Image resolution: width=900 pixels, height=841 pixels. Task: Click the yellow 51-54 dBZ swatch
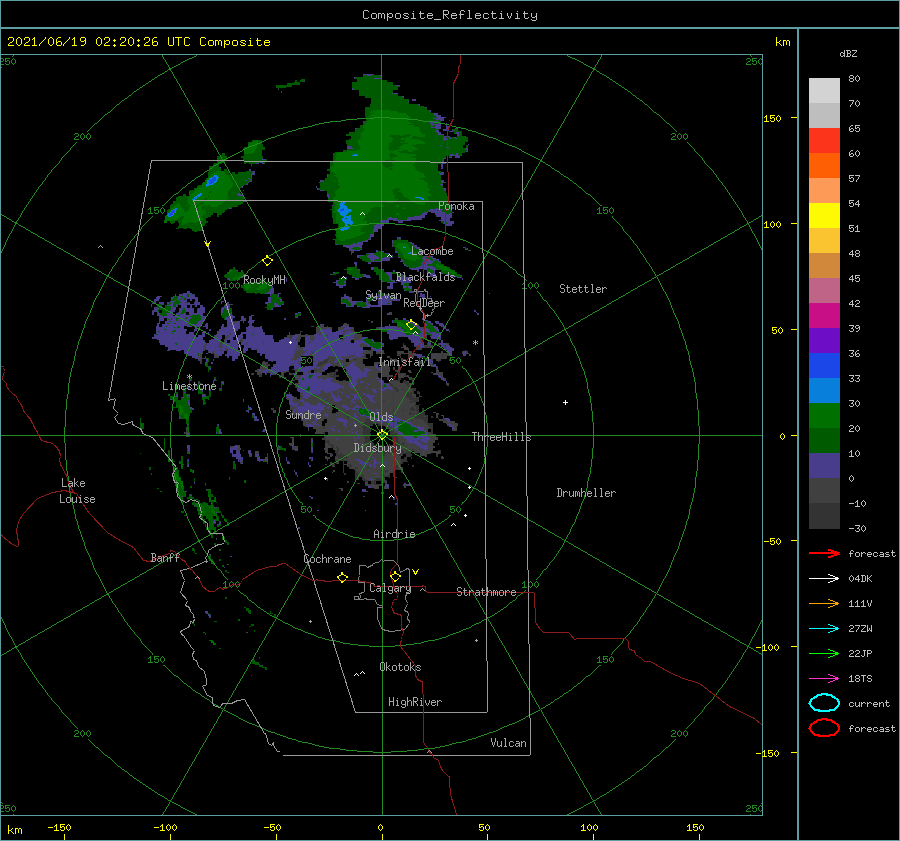[x=824, y=216]
